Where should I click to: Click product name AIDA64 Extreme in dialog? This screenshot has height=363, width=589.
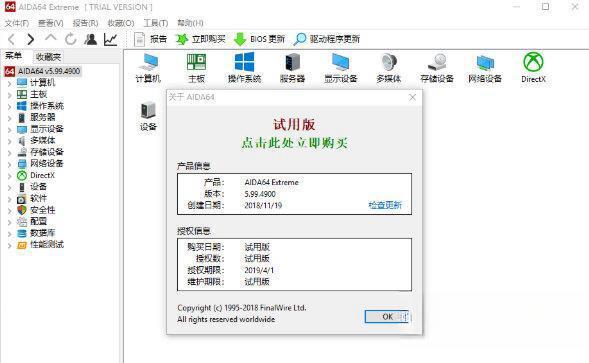271,182
